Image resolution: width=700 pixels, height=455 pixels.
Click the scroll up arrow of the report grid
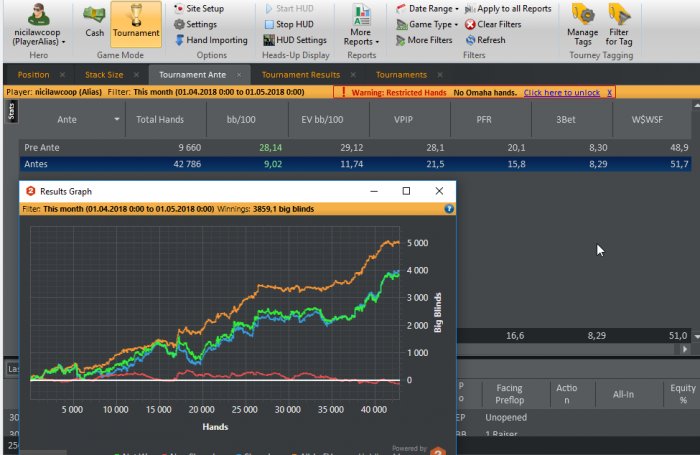click(696, 106)
